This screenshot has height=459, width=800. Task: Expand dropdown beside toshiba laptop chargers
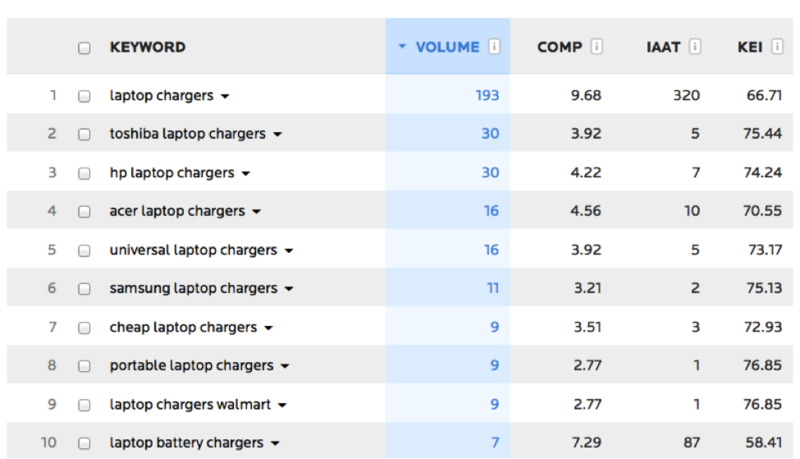tap(278, 135)
